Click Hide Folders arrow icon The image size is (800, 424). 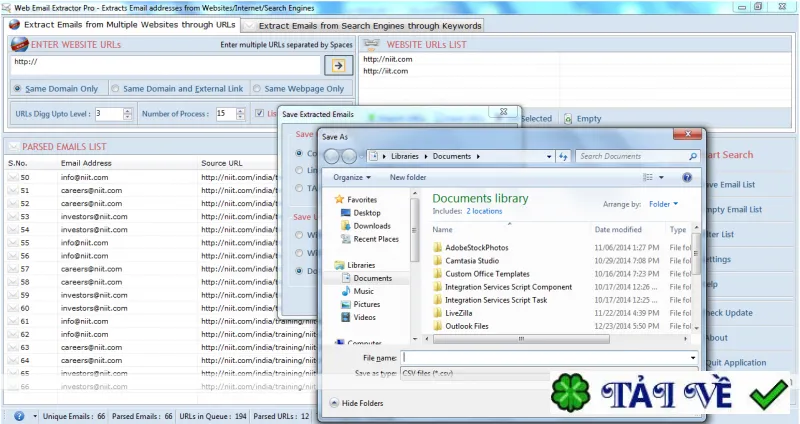click(334, 403)
